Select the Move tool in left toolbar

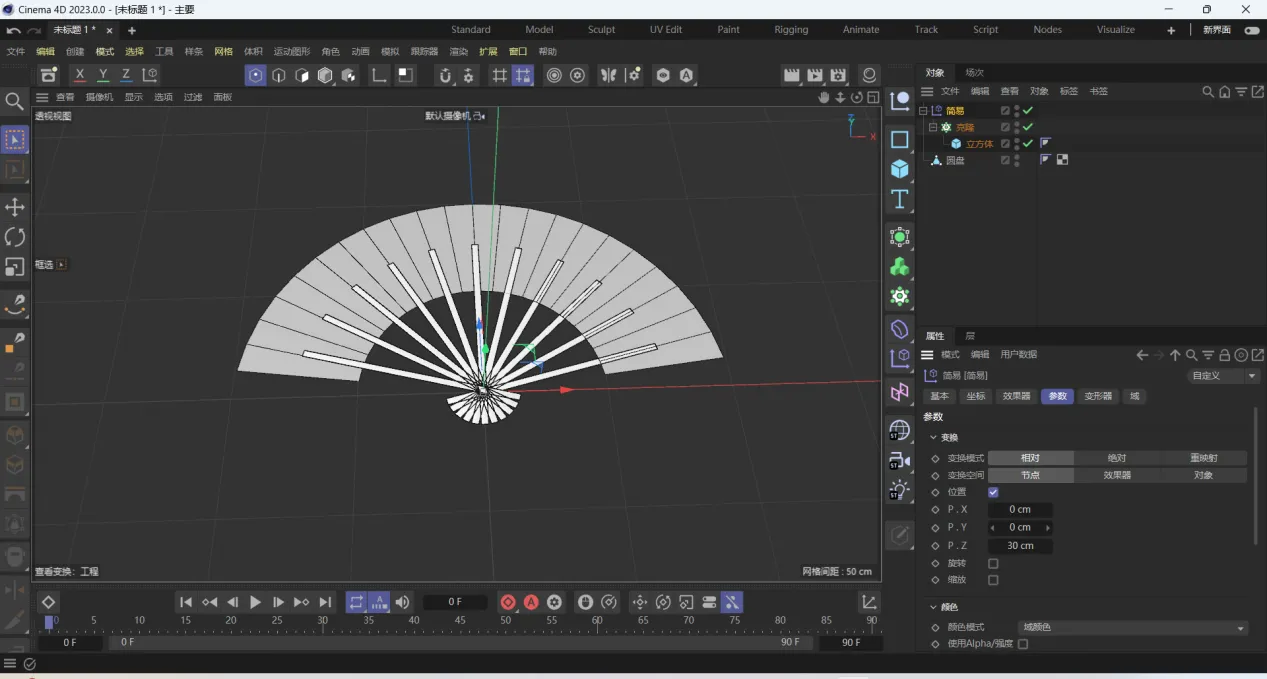click(15, 207)
